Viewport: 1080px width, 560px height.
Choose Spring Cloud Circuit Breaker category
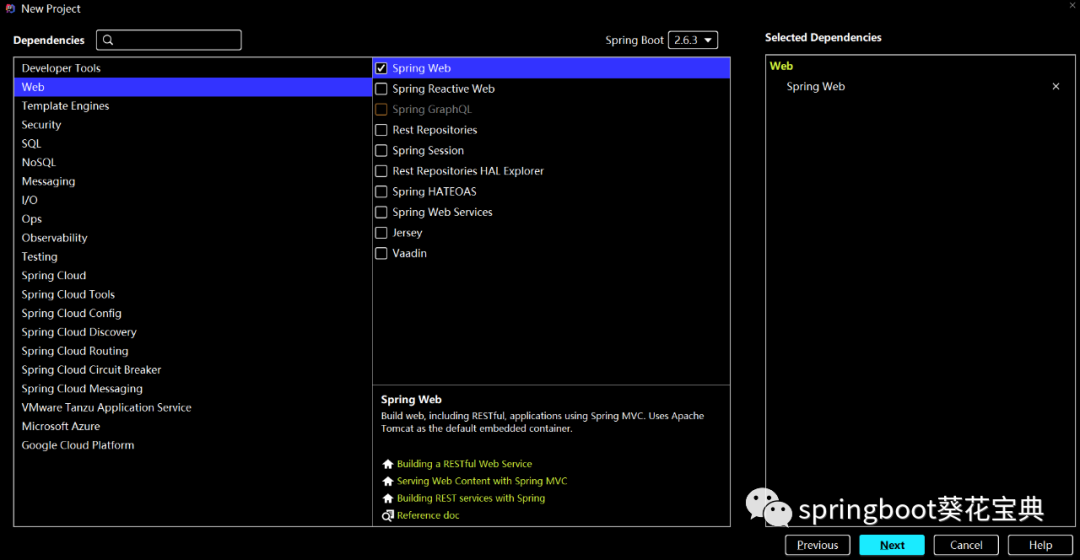pos(193,370)
